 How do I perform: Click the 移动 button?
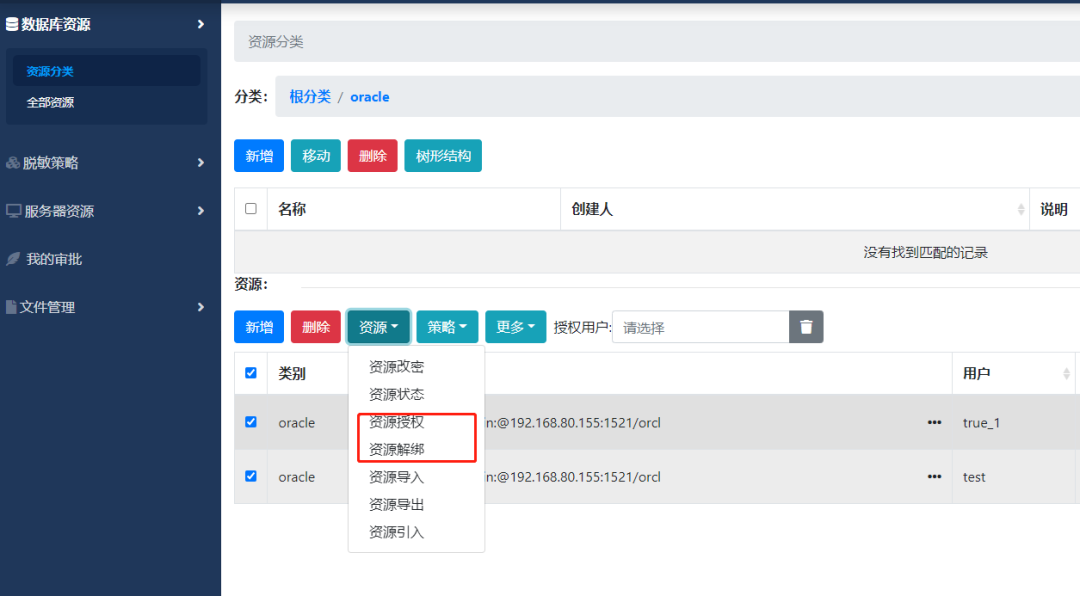tap(315, 156)
